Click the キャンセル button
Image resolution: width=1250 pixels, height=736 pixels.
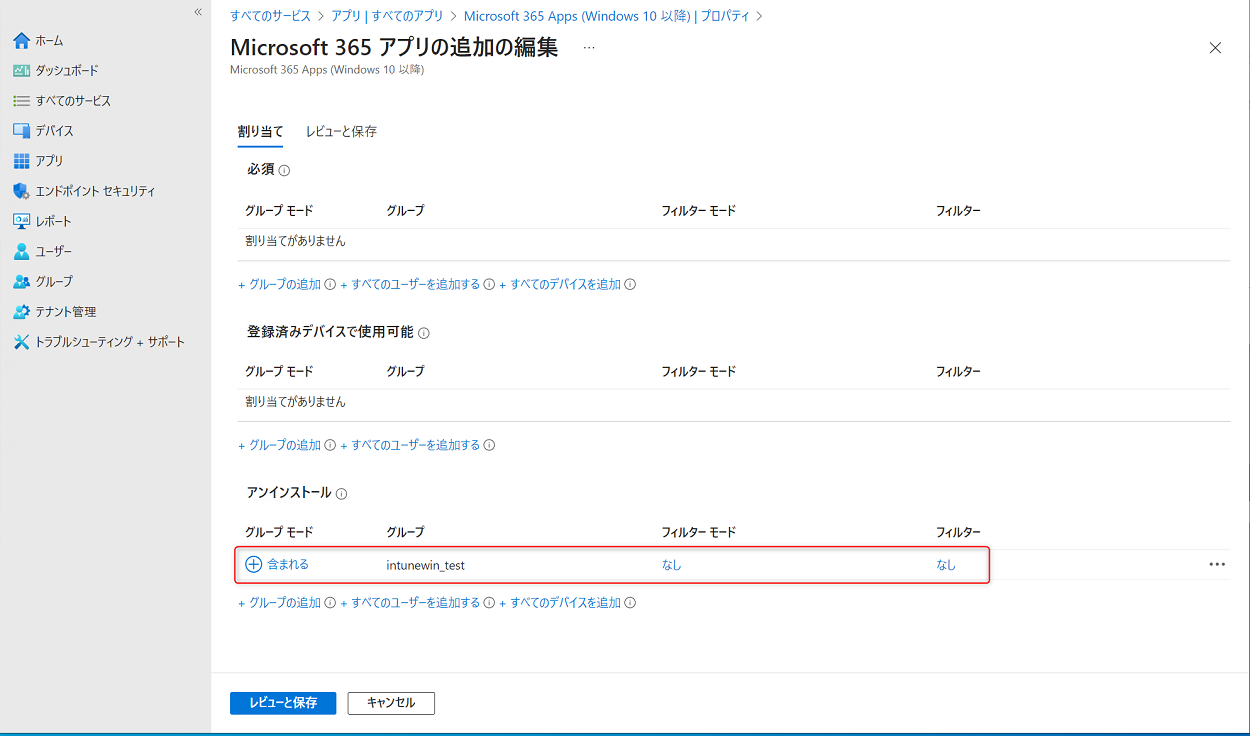tap(391, 703)
